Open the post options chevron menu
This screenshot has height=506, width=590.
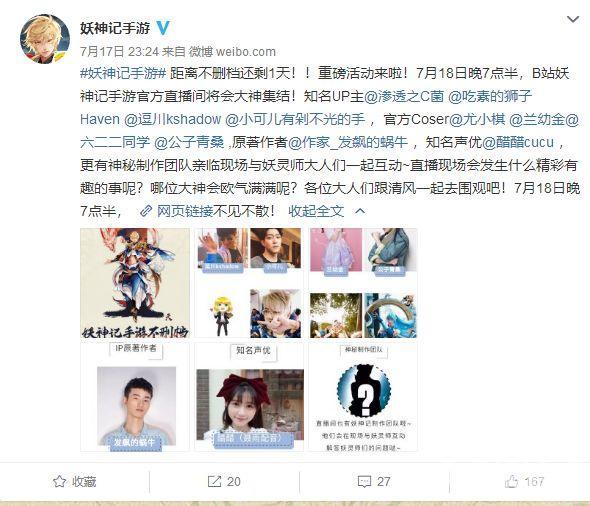pyautogui.click(x=573, y=19)
